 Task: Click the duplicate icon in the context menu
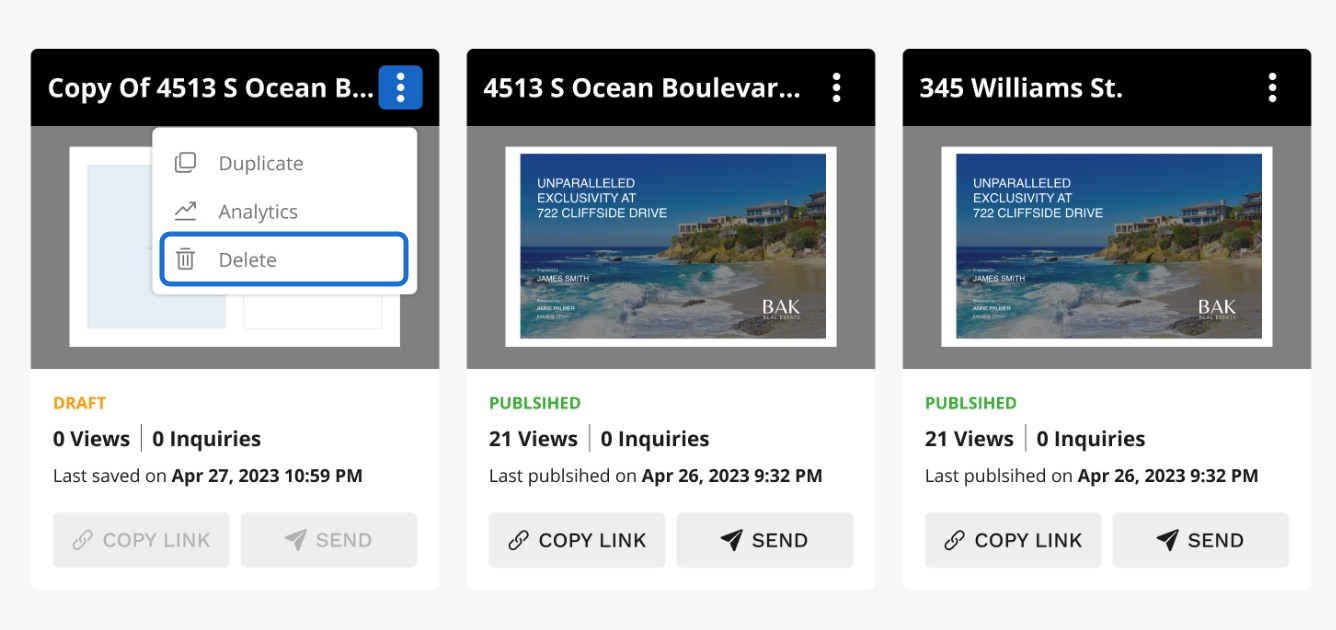pyautogui.click(x=185, y=163)
